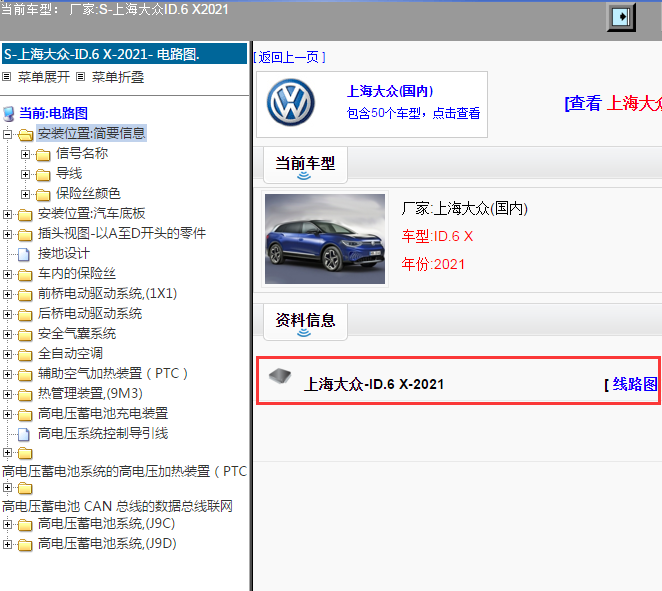
Task: Click the document icon beside 高电压系统控制导引线
Action: click(x=24, y=434)
